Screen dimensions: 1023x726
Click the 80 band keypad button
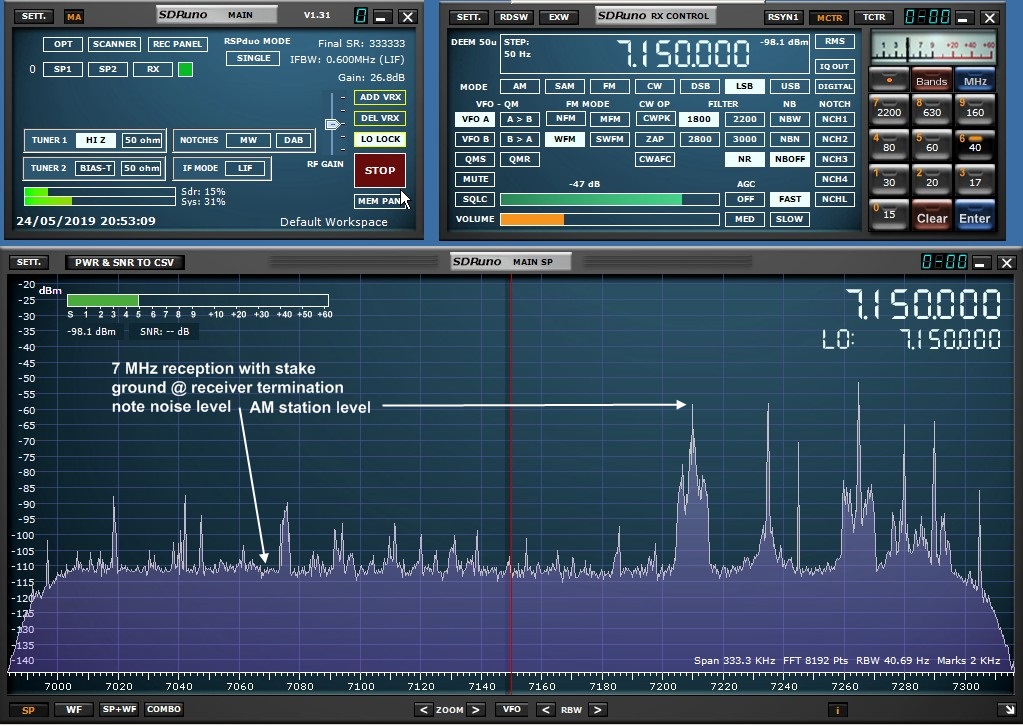click(889, 144)
